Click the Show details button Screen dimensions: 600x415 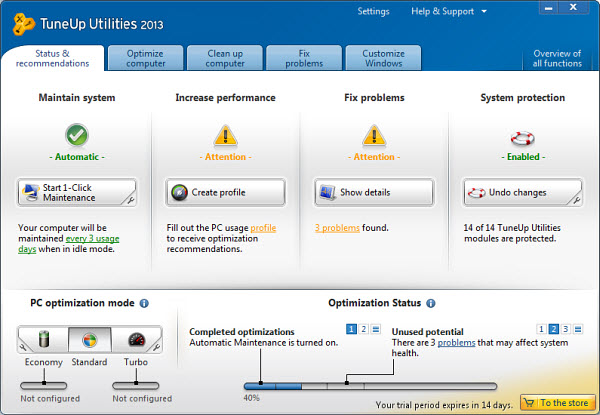[x=374, y=192]
